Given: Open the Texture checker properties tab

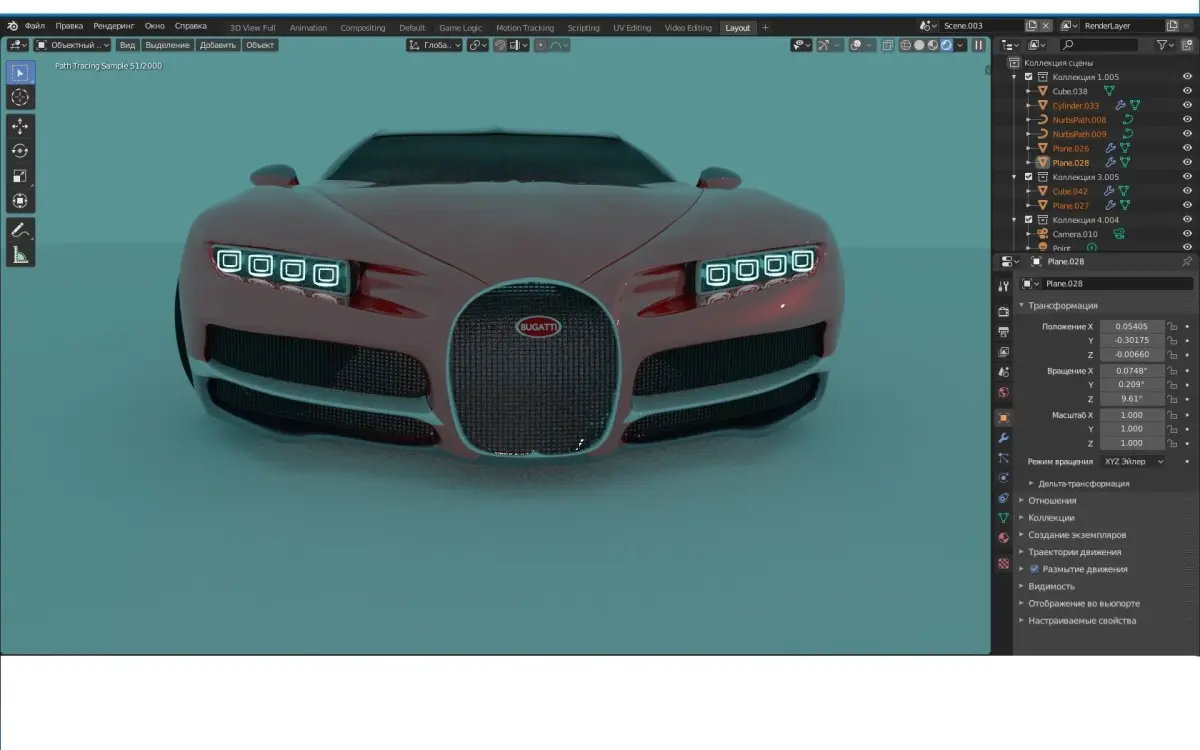Looking at the screenshot, I should (x=1003, y=563).
